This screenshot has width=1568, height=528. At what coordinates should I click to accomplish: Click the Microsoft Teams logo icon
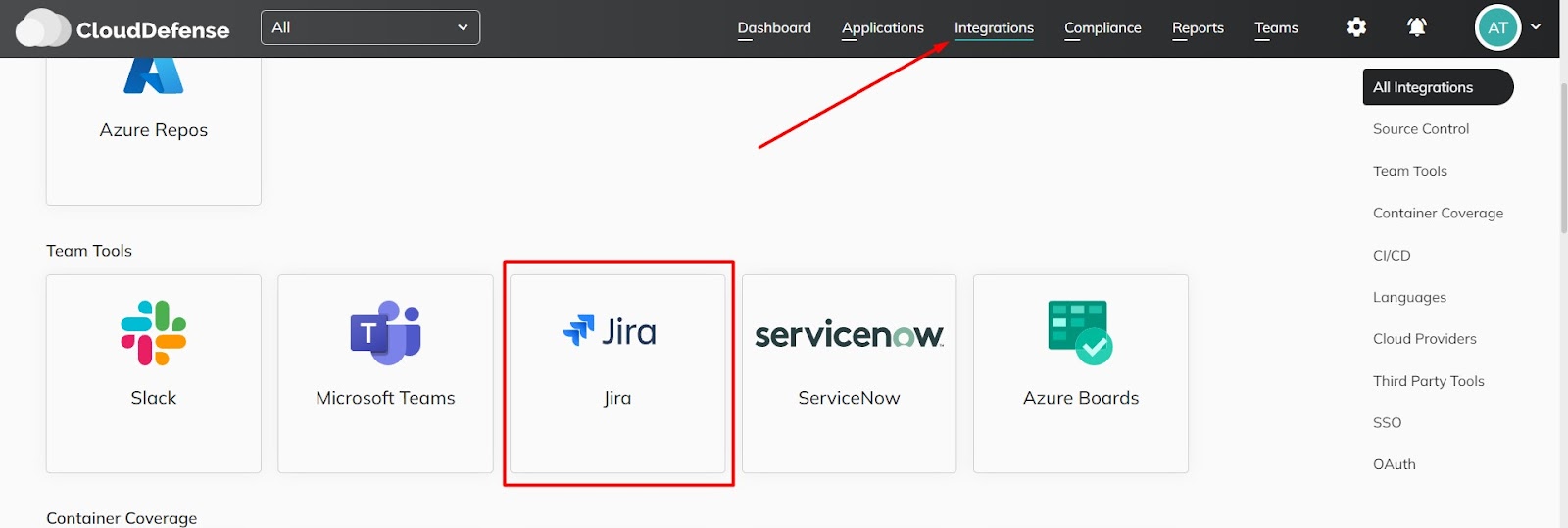tap(385, 333)
